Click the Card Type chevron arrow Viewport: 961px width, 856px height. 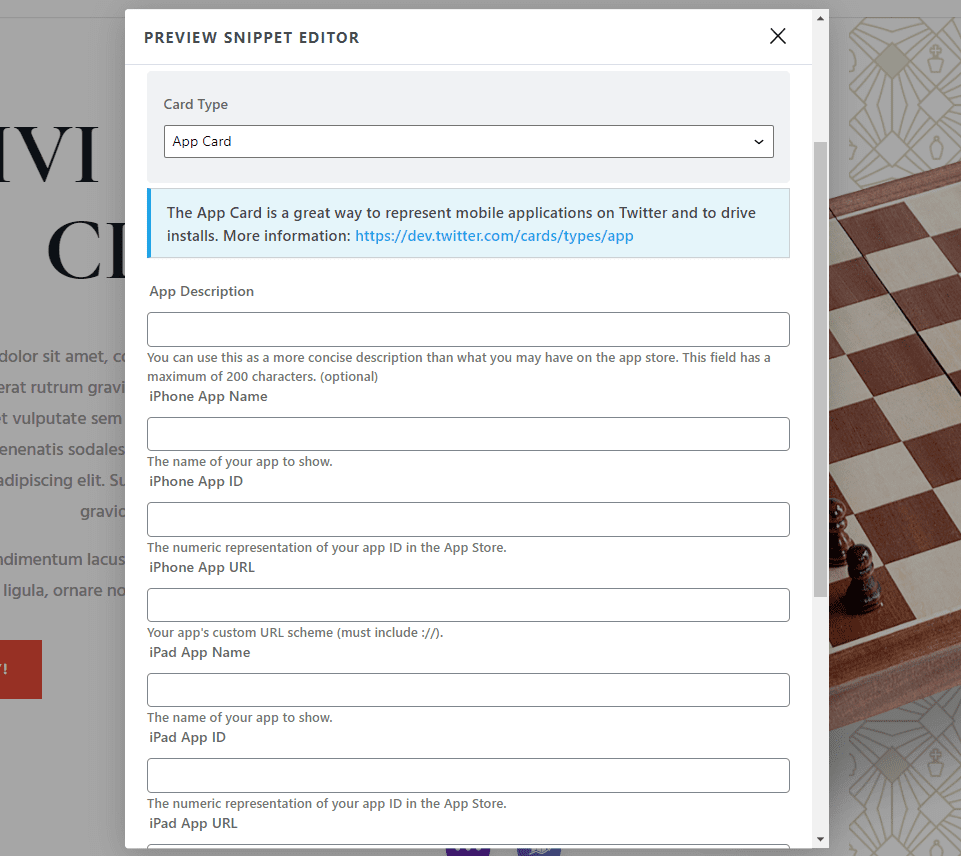point(758,141)
